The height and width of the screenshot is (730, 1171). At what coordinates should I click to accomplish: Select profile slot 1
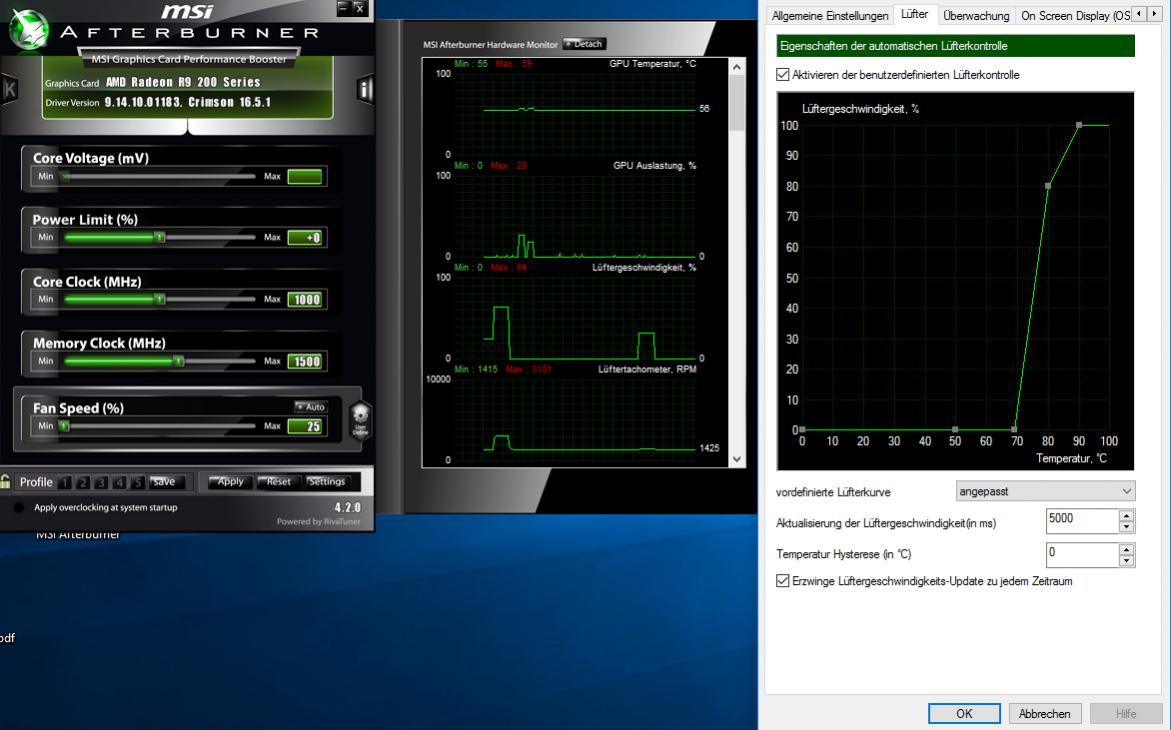pos(65,483)
